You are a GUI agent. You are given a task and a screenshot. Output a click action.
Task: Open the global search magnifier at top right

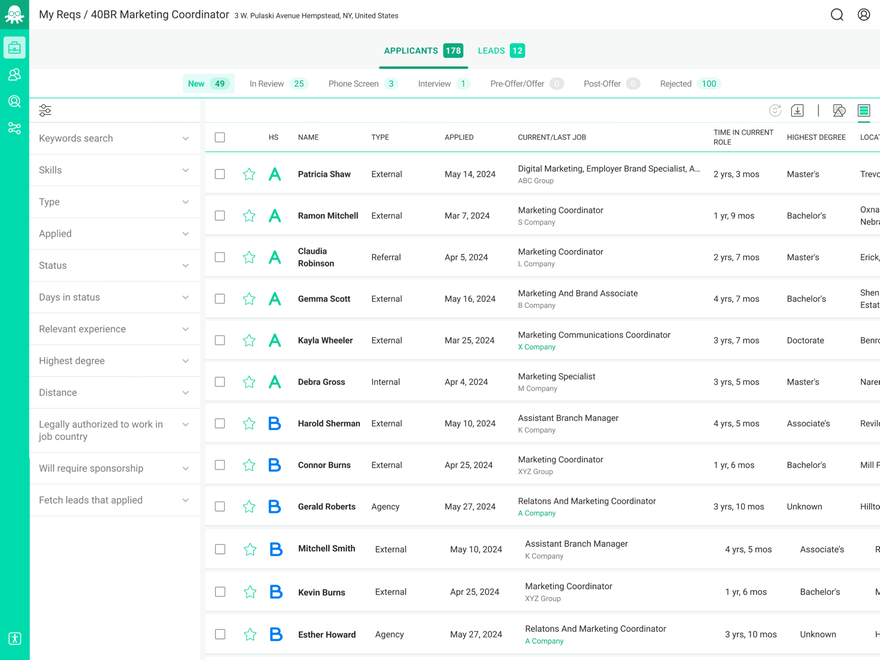point(837,15)
